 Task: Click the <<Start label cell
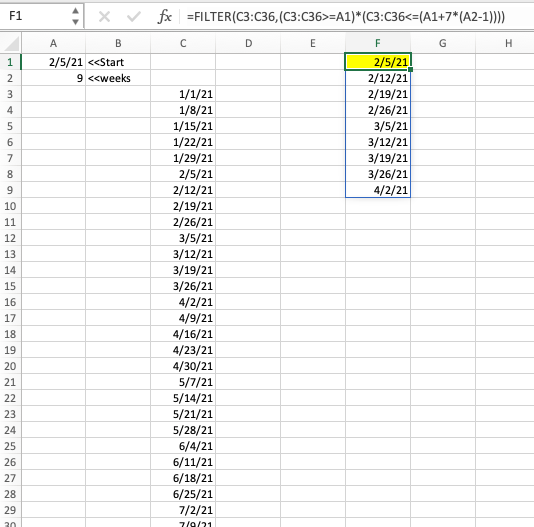(118, 62)
